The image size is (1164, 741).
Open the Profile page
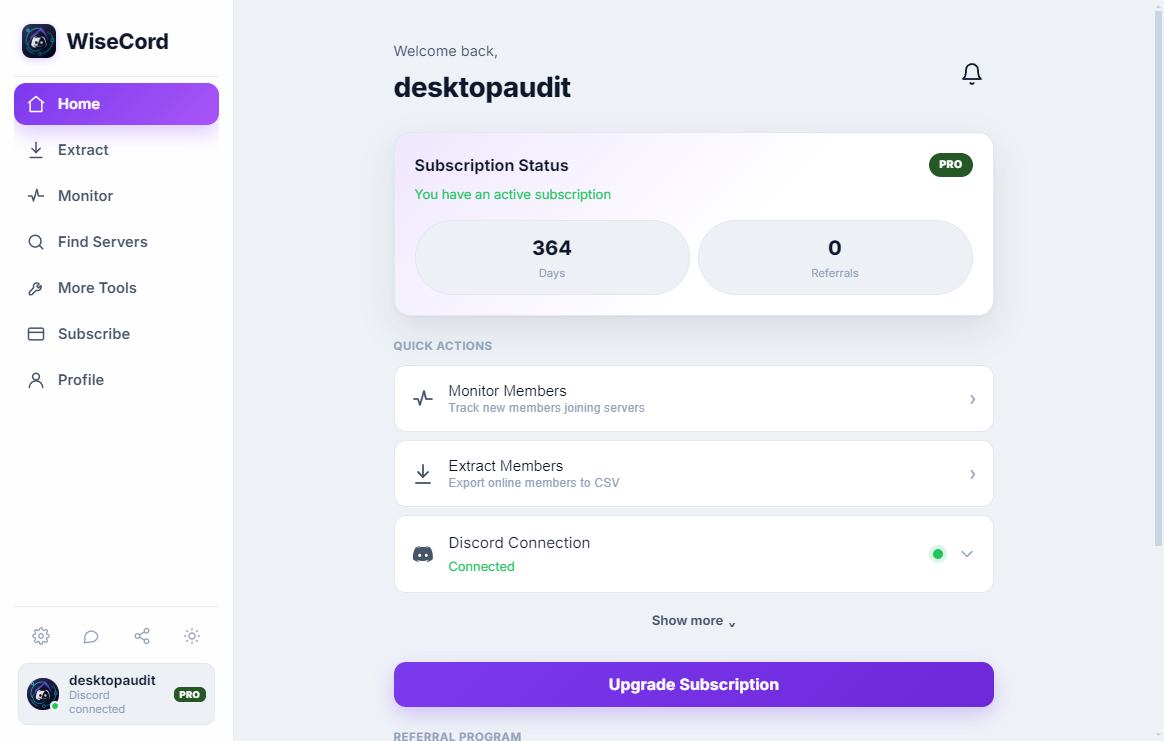117,380
